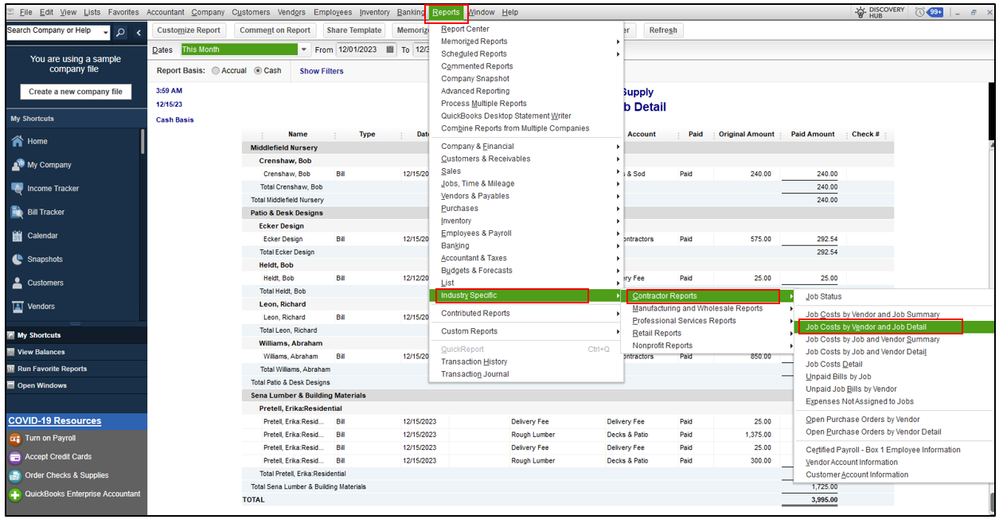Viewport: 999px width, 520px height.
Task: Expand Vendors & Payables submenu
Action: [x=617, y=196]
